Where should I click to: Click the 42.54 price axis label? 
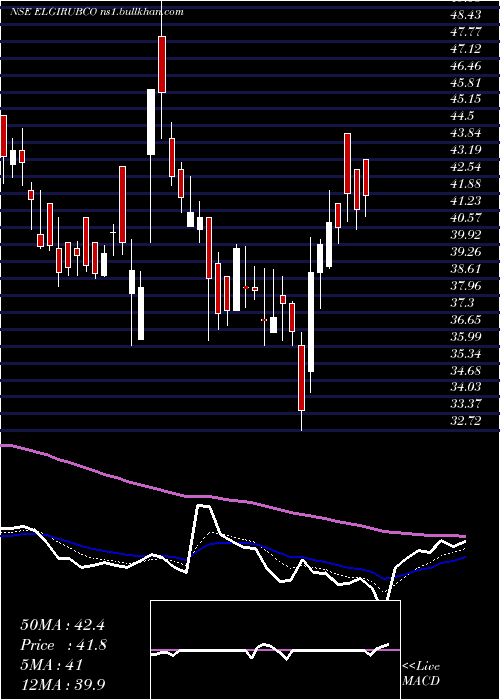tap(467, 167)
